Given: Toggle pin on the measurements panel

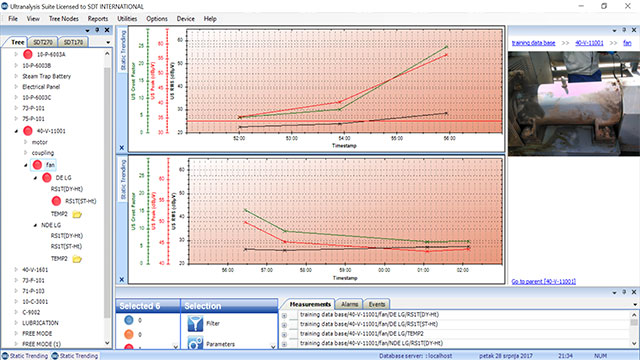Looking at the screenshot, I should [x=624, y=292].
